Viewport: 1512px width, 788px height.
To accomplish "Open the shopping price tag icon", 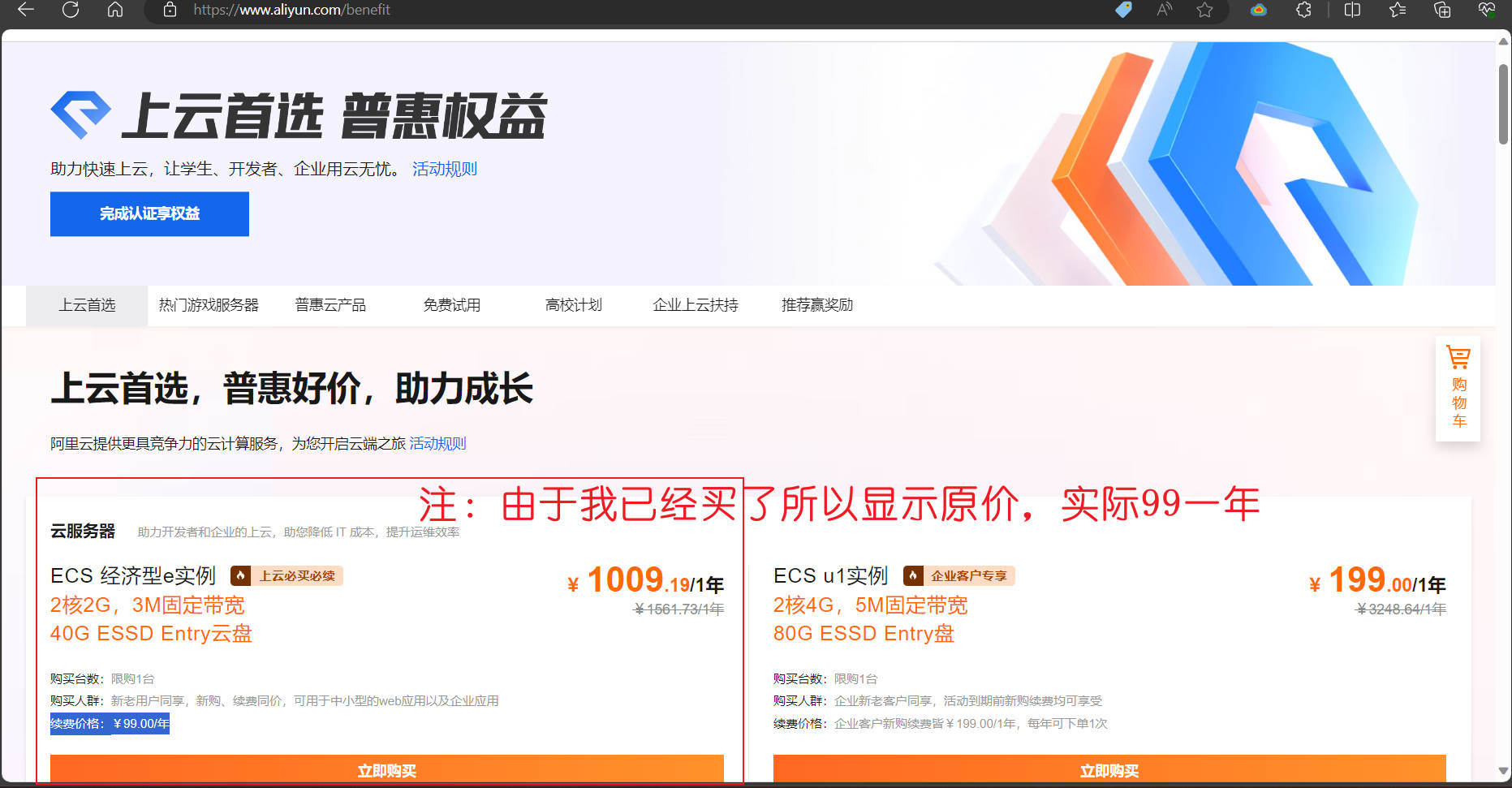I will tap(1123, 10).
